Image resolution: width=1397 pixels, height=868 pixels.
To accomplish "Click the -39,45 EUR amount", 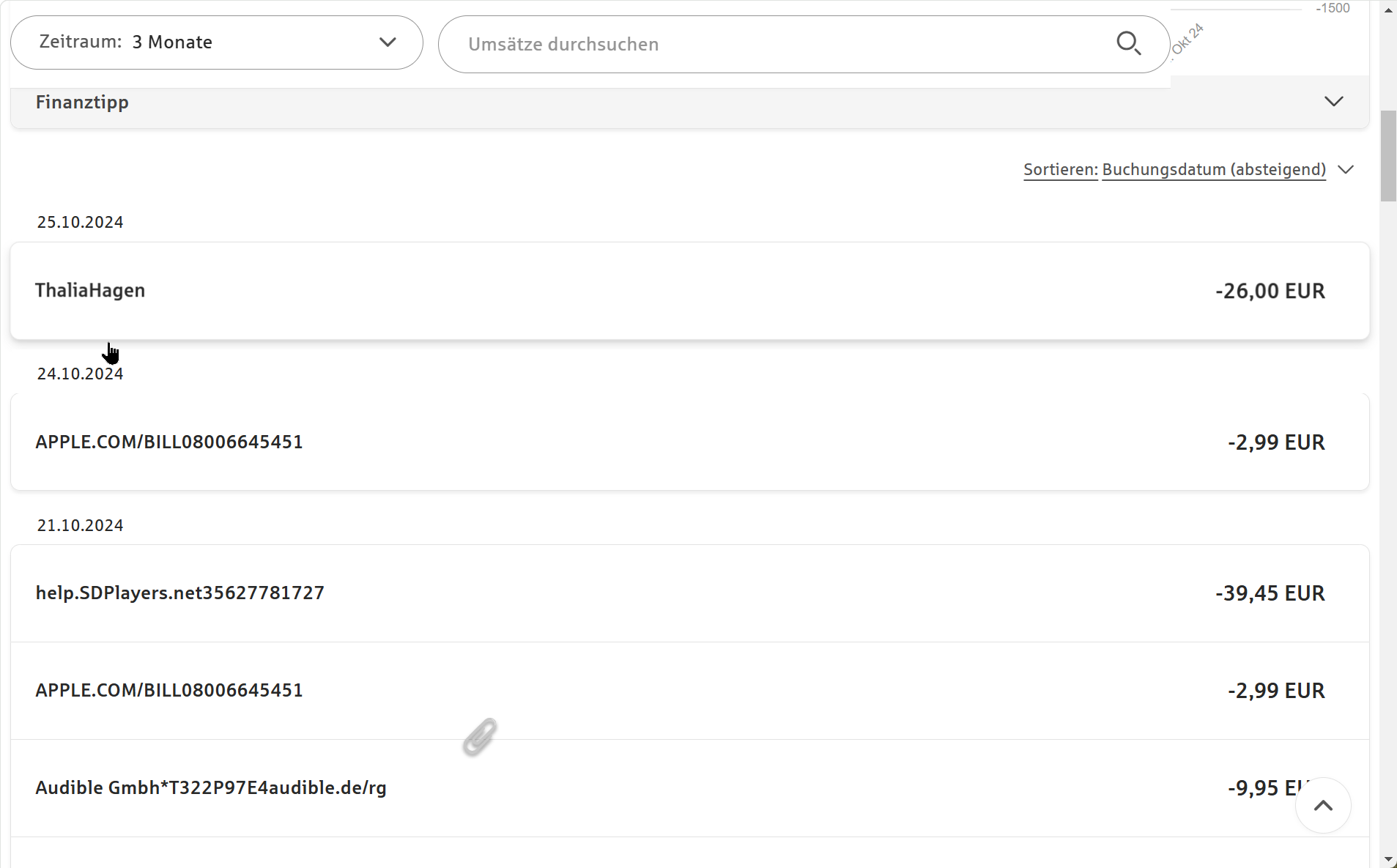I will point(1270,593).
